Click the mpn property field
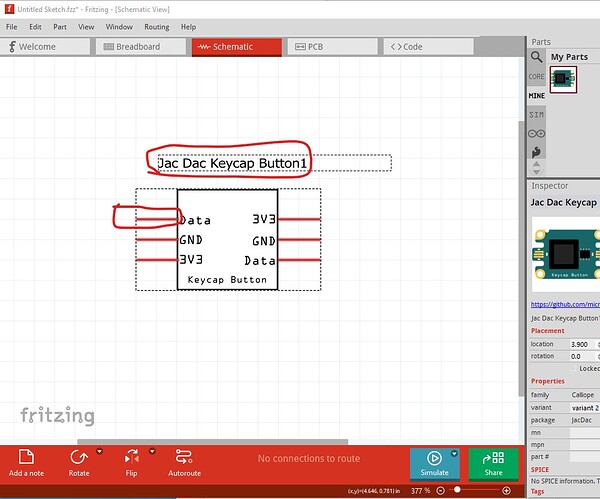The image size is (600, 499). pos(585,445)
